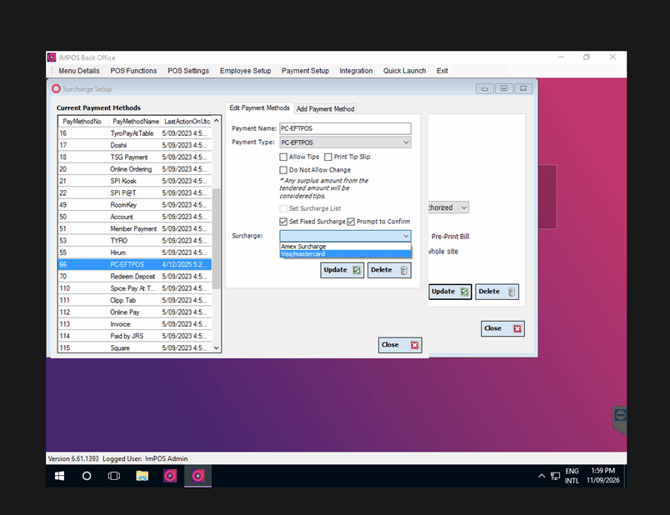The width and height of the screenshot is (670, 515).
Task: Select the SPI P@T row
Action: pos(135,193)
